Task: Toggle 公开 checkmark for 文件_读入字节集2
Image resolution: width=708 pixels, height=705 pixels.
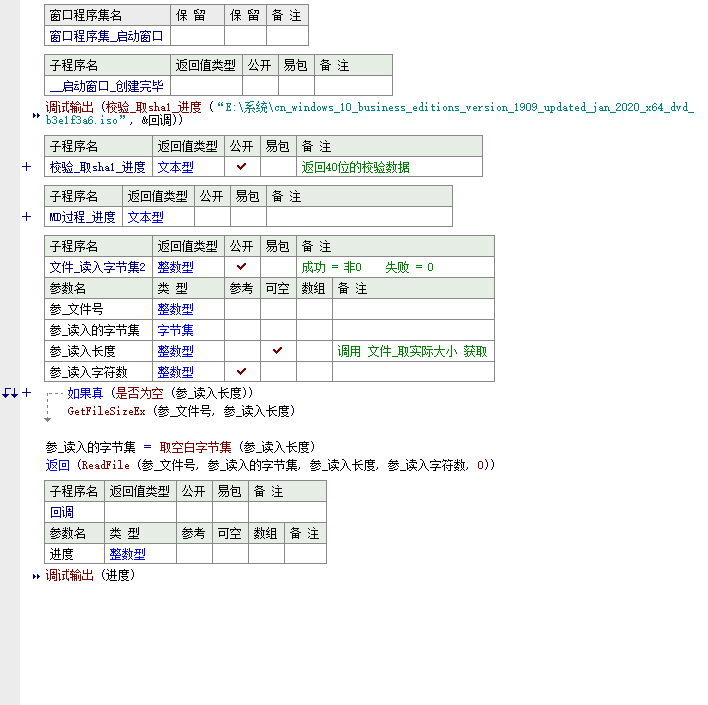Action: (x=242, y=266)
